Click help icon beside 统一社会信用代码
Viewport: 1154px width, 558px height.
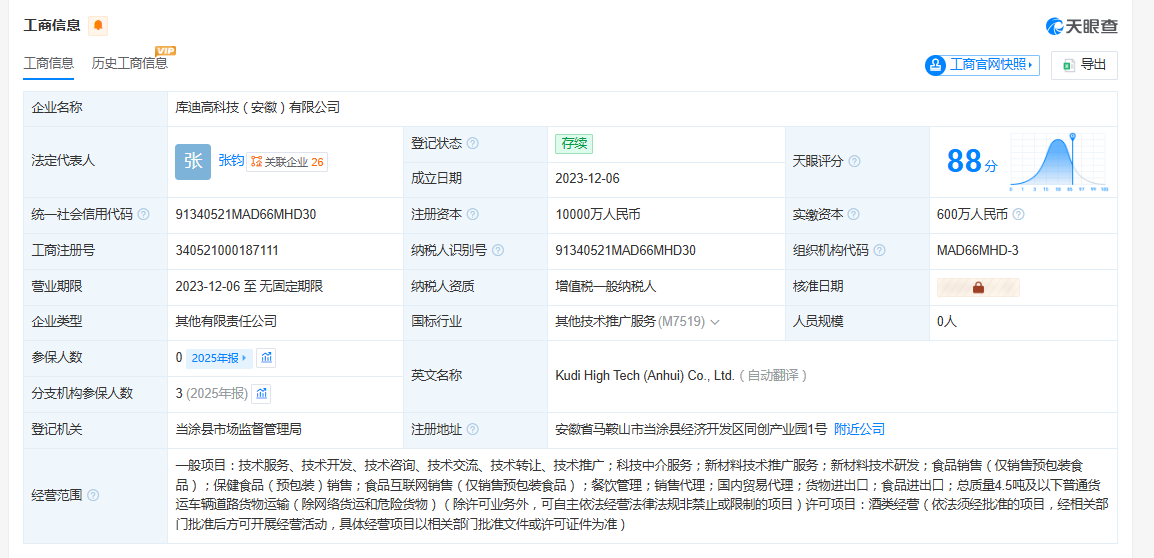tap(144, 215)
